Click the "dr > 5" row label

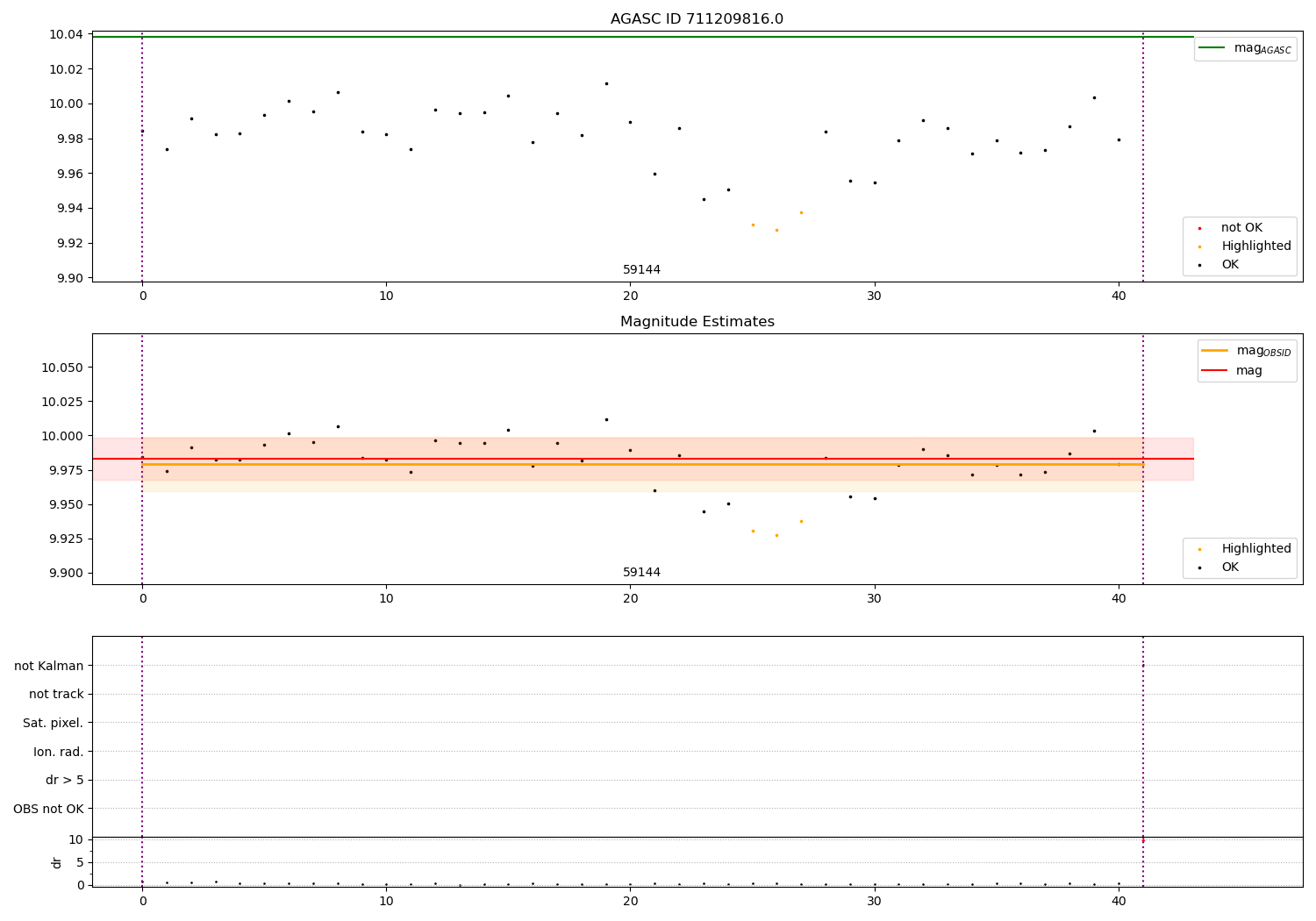tap(65, 781)
